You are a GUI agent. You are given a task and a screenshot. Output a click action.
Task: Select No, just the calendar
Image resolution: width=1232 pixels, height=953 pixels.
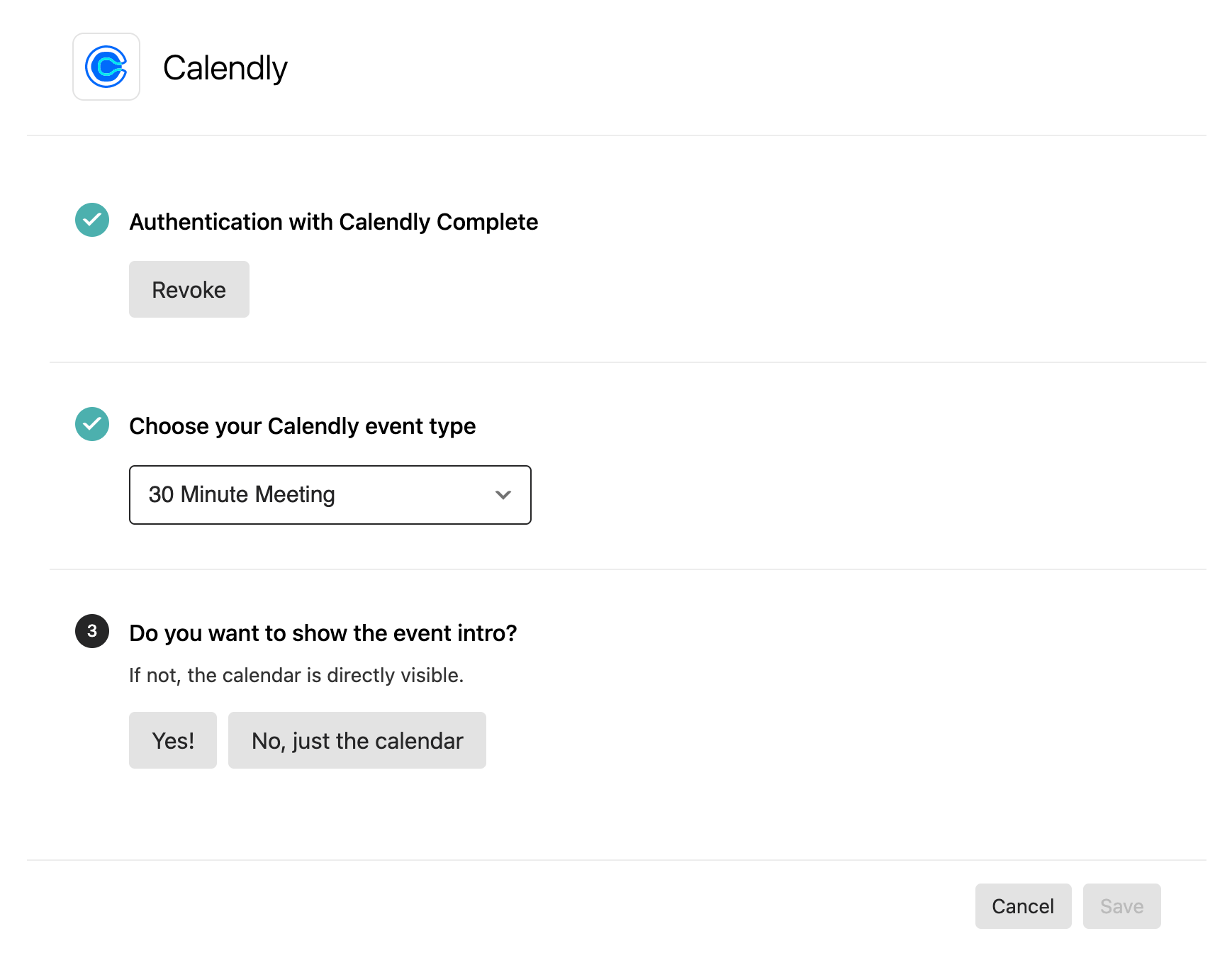pos(357,740)
